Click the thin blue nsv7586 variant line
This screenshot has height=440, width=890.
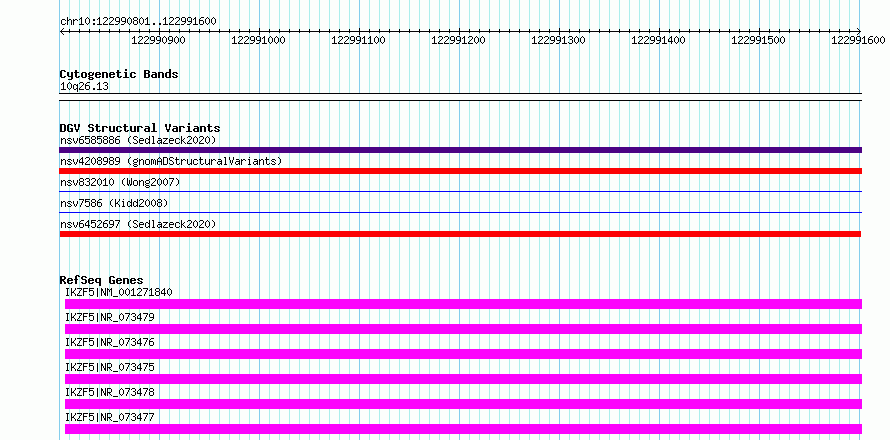pyautogui.click(x=460, y=213)
